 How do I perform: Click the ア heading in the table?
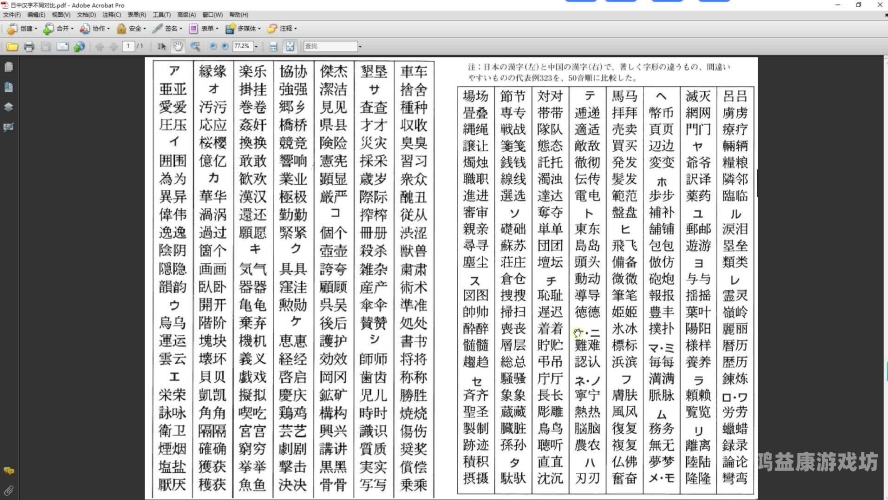coord(174,71)
